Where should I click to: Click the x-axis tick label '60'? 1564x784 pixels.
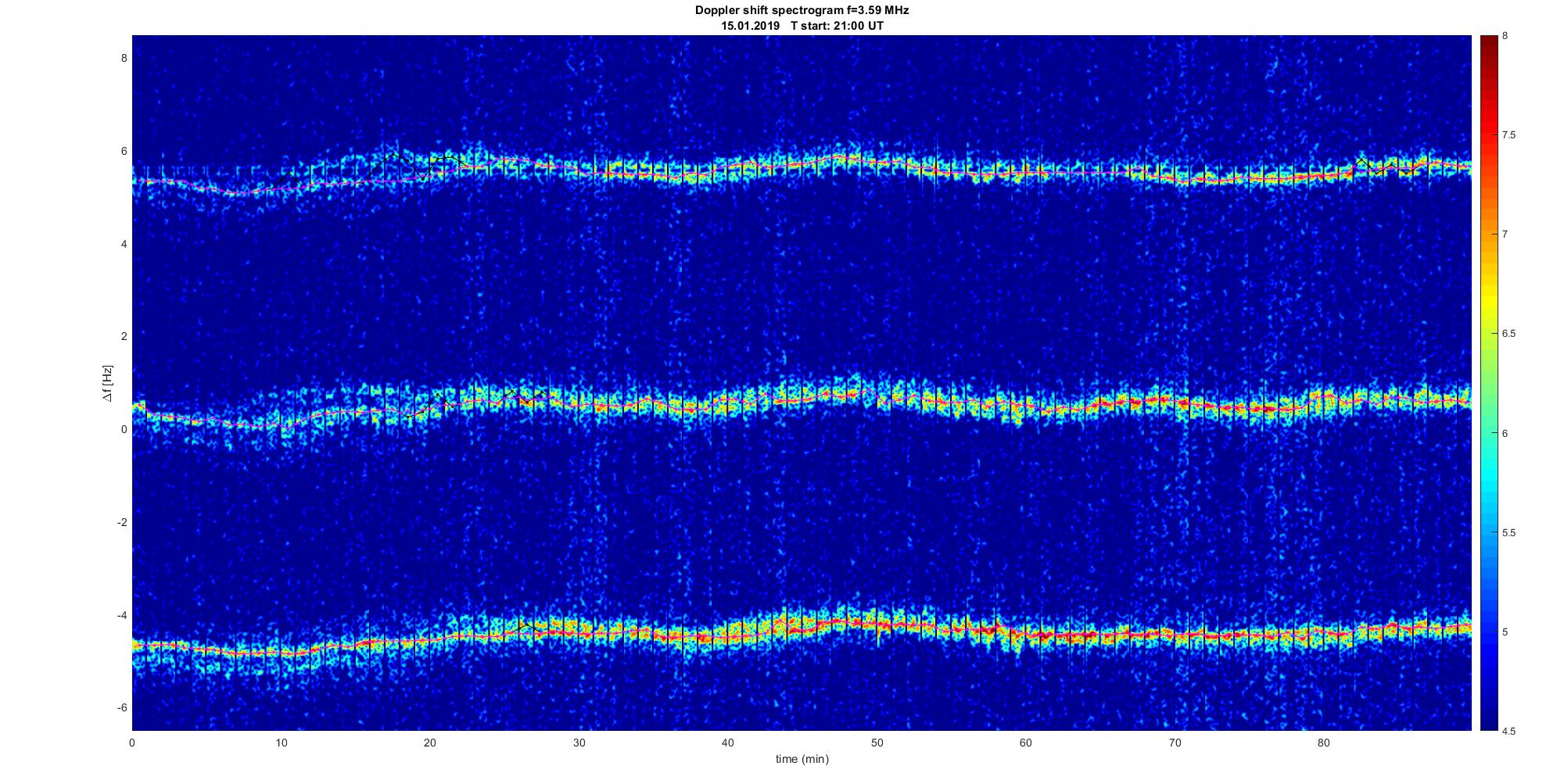(x=1026, y=743)
